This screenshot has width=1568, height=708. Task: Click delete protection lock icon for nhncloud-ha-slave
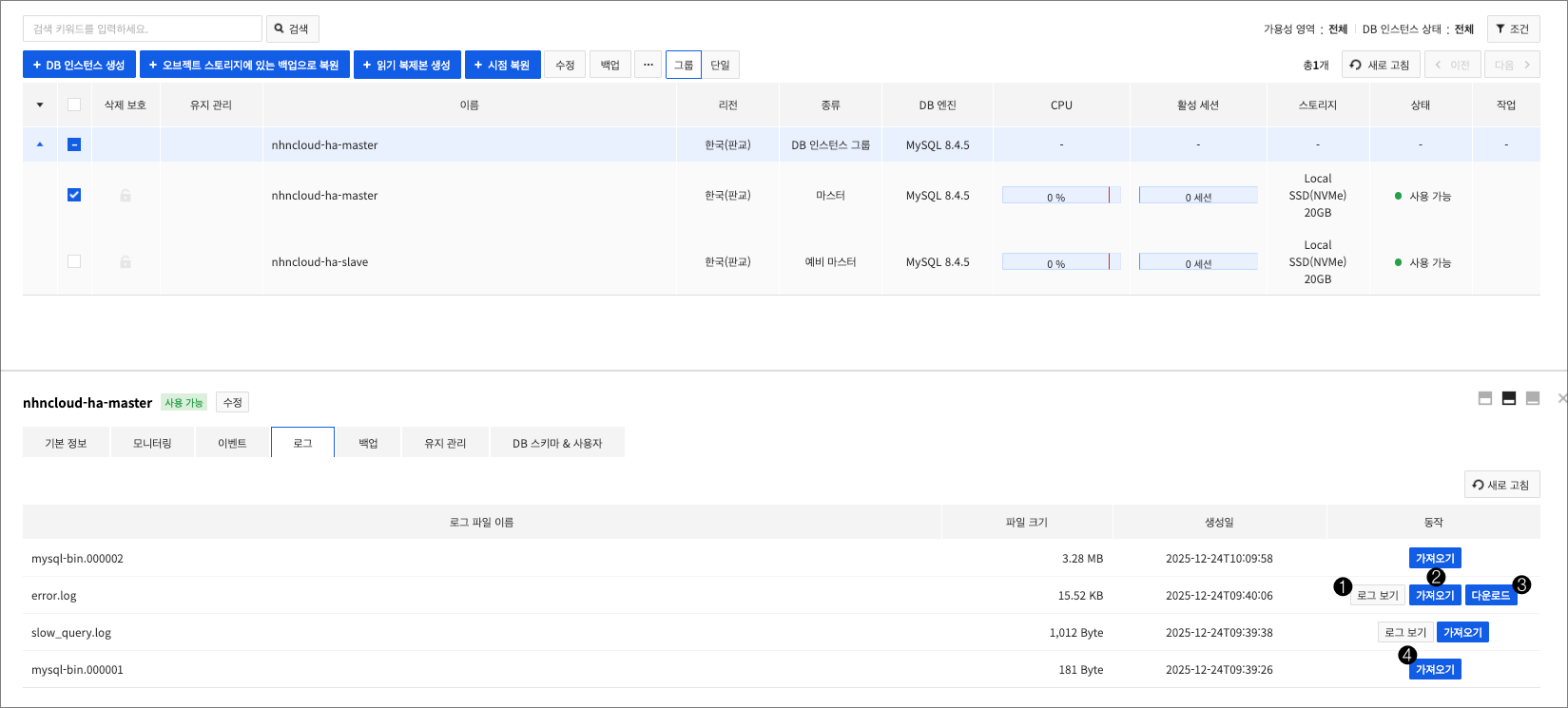126,261
